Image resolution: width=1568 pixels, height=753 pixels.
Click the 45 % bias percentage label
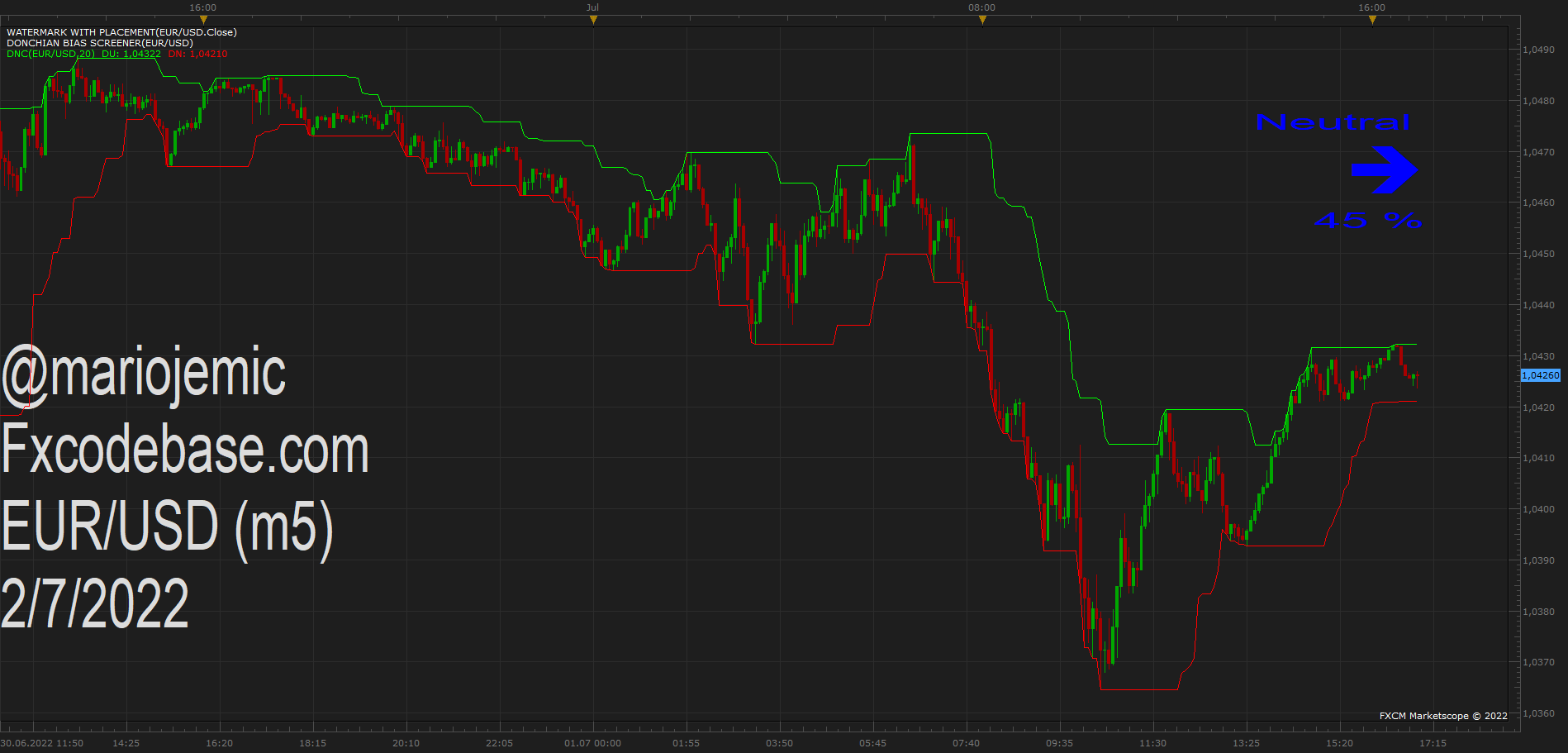[1367, 221]
